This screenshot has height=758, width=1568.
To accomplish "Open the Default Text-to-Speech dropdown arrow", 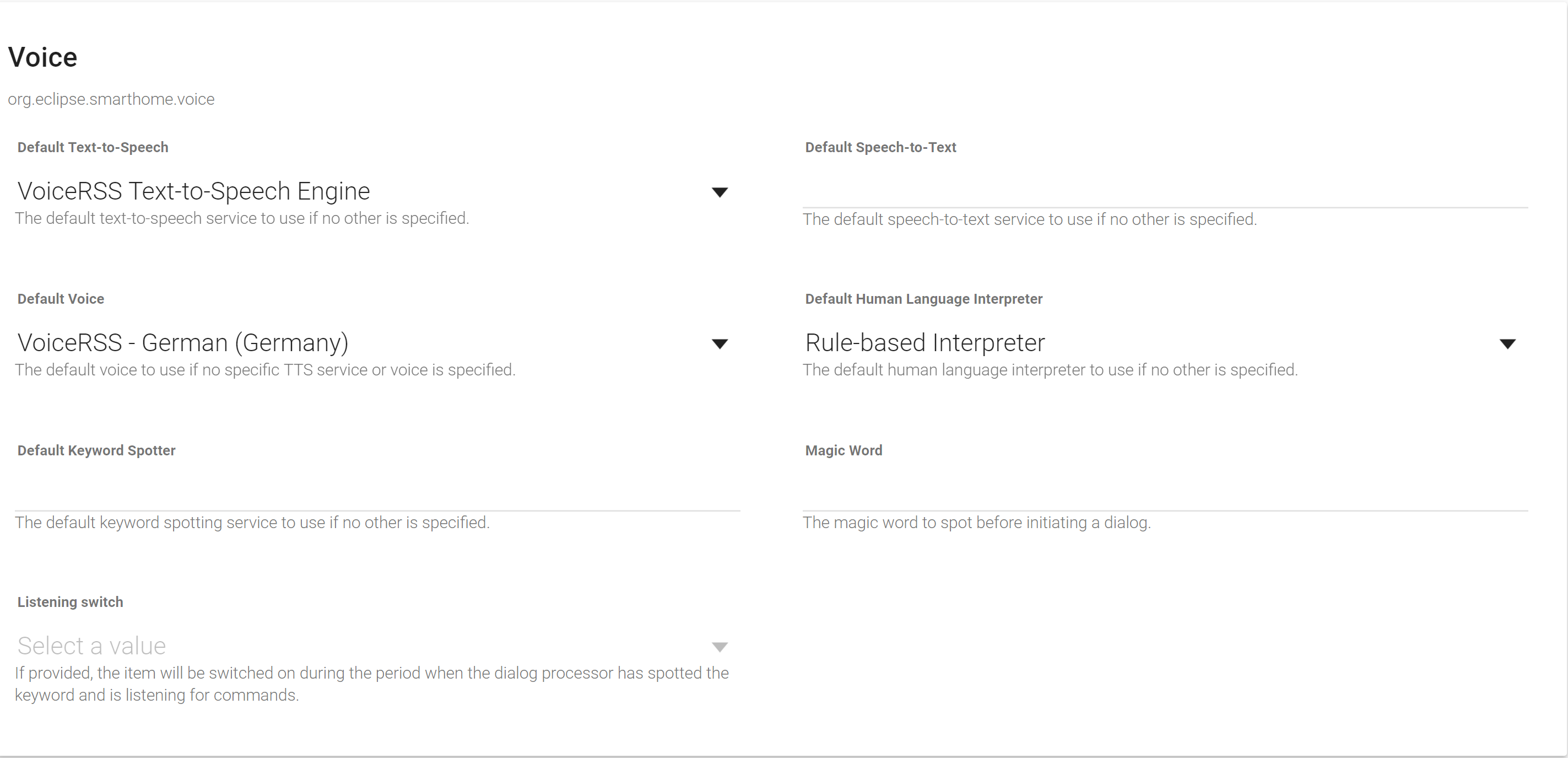I will [x=720, y=192].
